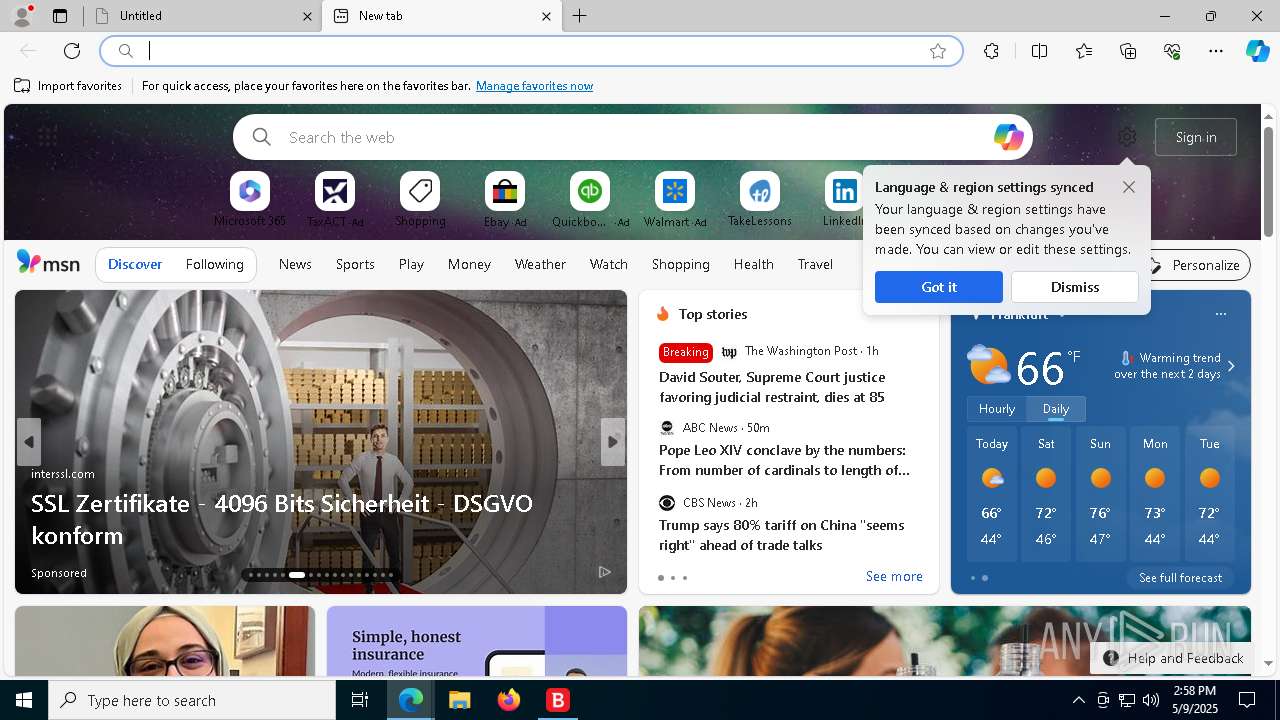Screen dimensions: 1280x720
Task: Refresh the page with reload icon
Action: (x=72, y=51)
